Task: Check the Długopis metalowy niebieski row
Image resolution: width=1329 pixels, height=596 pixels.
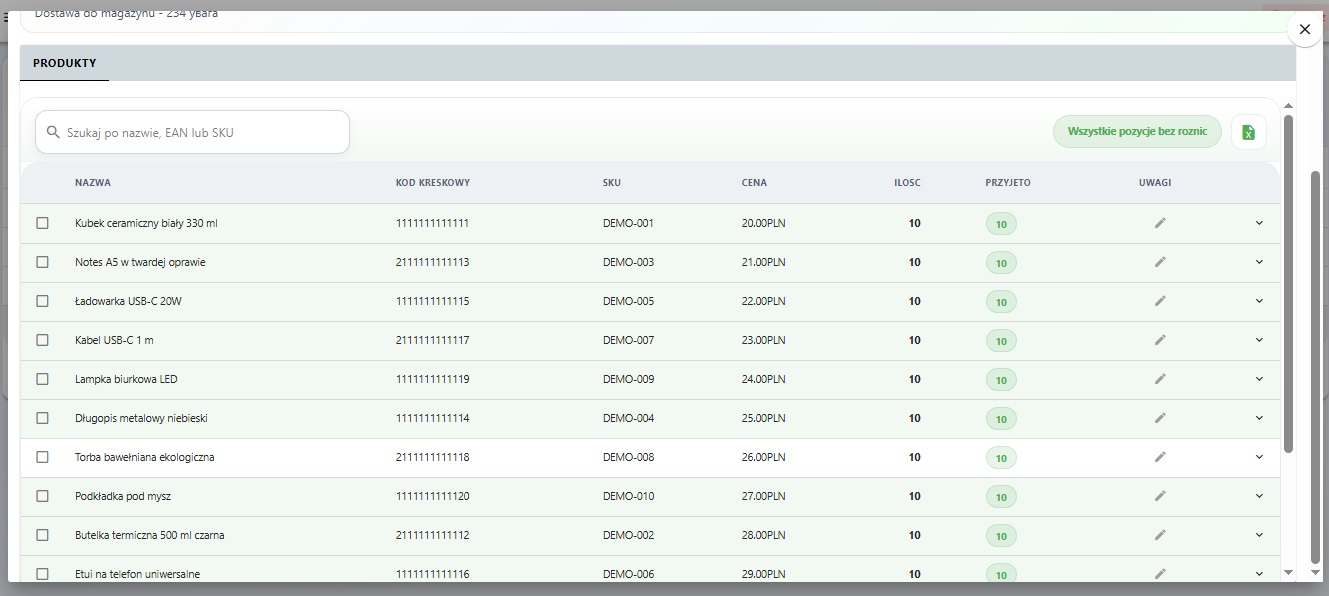Action: pos(42,418)
